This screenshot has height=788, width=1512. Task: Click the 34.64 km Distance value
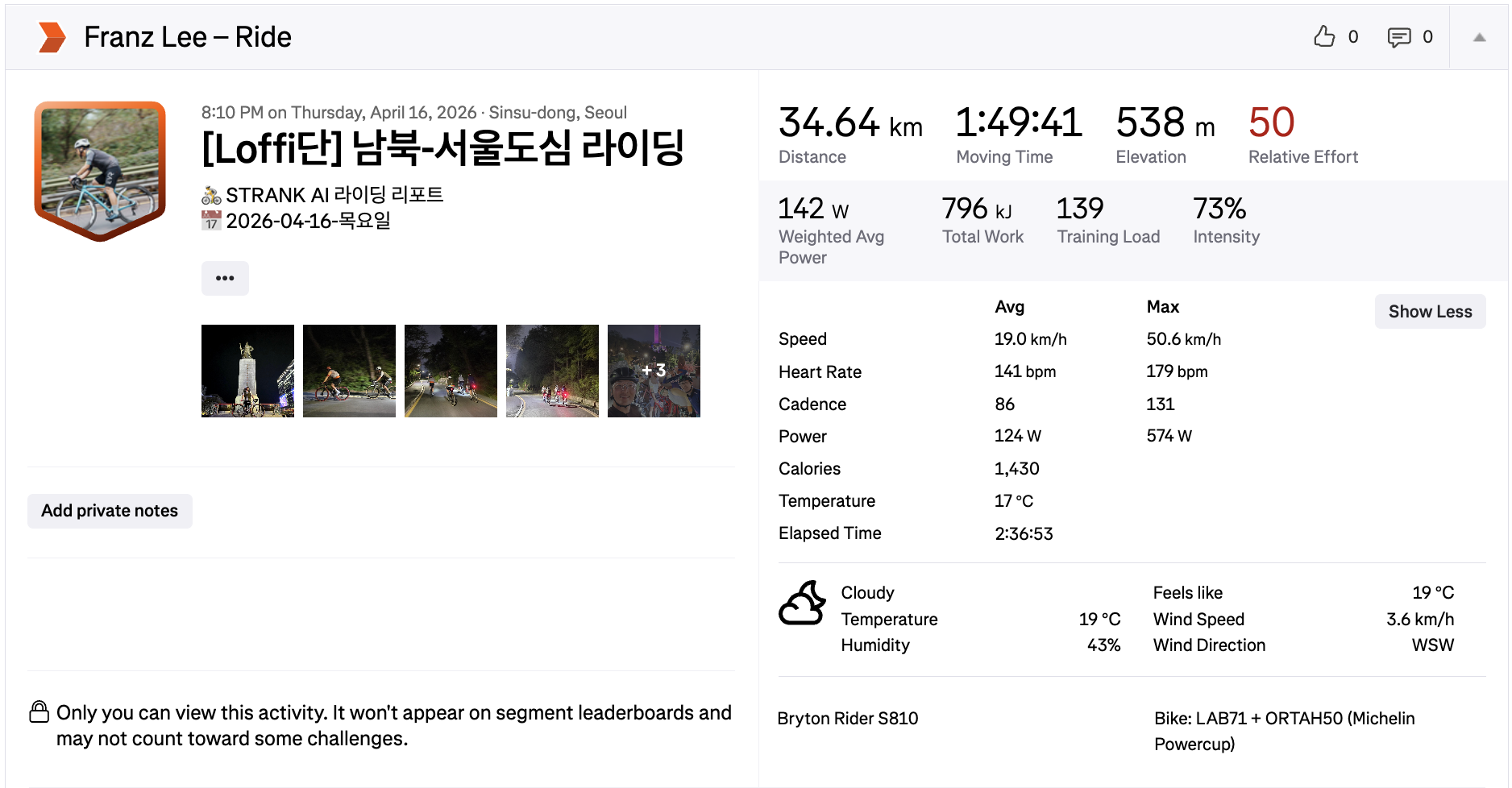(850, 123)
